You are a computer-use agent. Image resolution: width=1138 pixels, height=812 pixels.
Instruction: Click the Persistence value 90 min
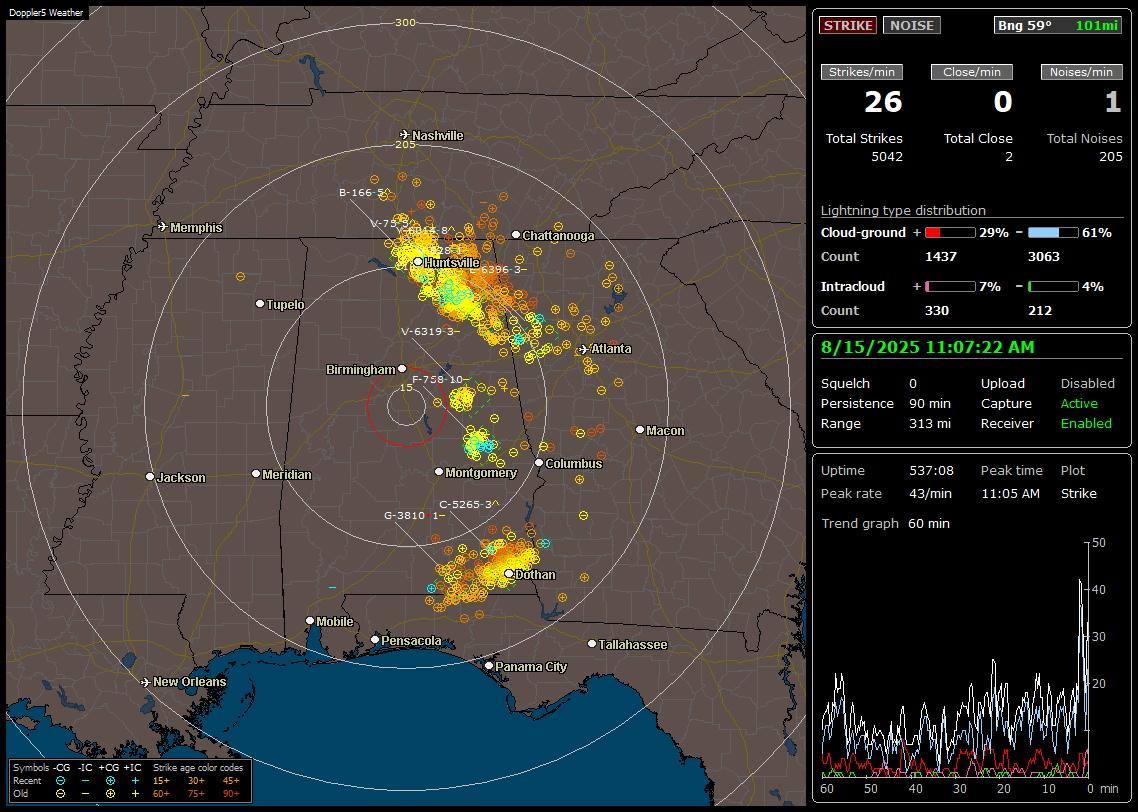pos(930,403)
